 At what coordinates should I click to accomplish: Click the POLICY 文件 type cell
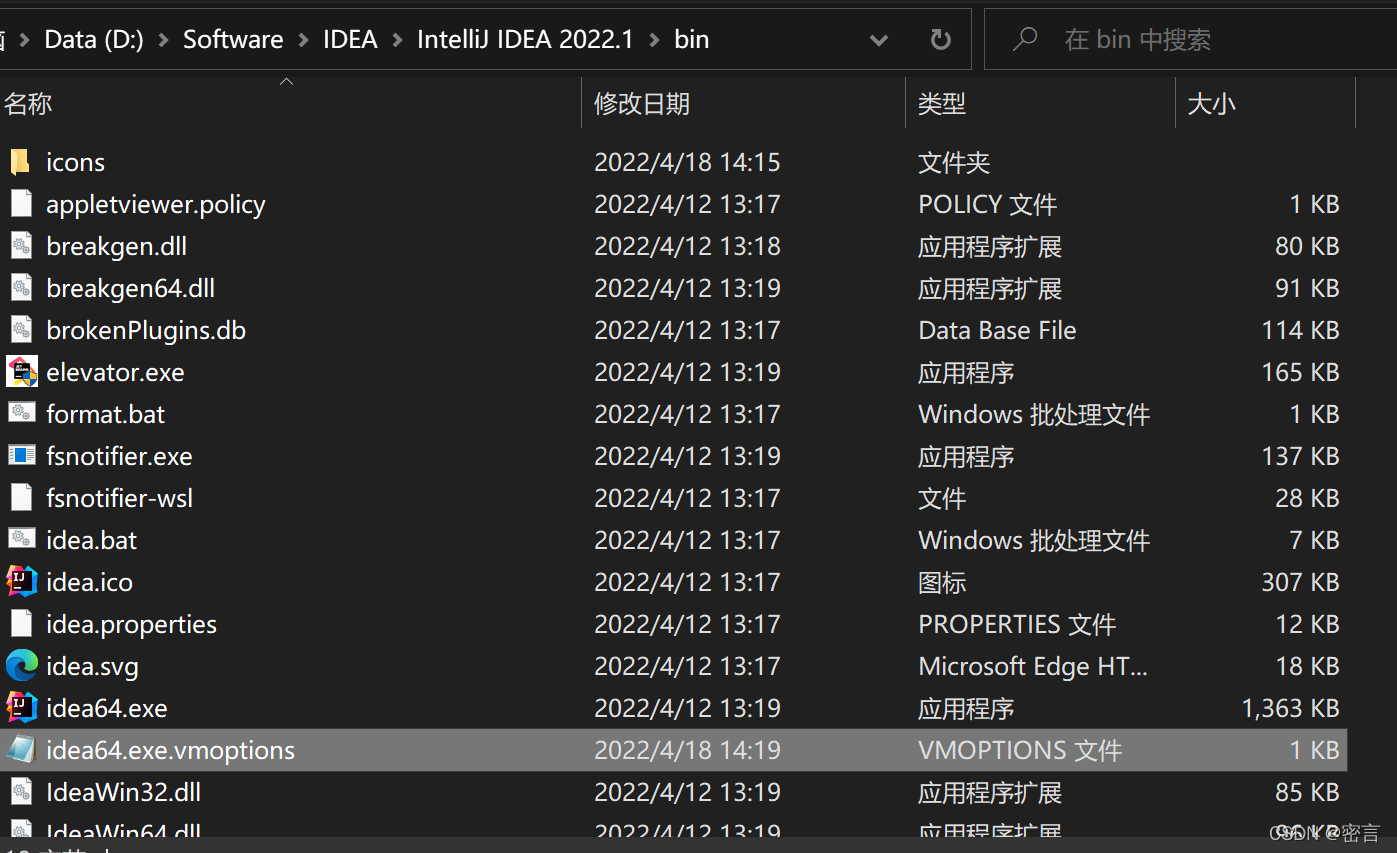point(987,204)
